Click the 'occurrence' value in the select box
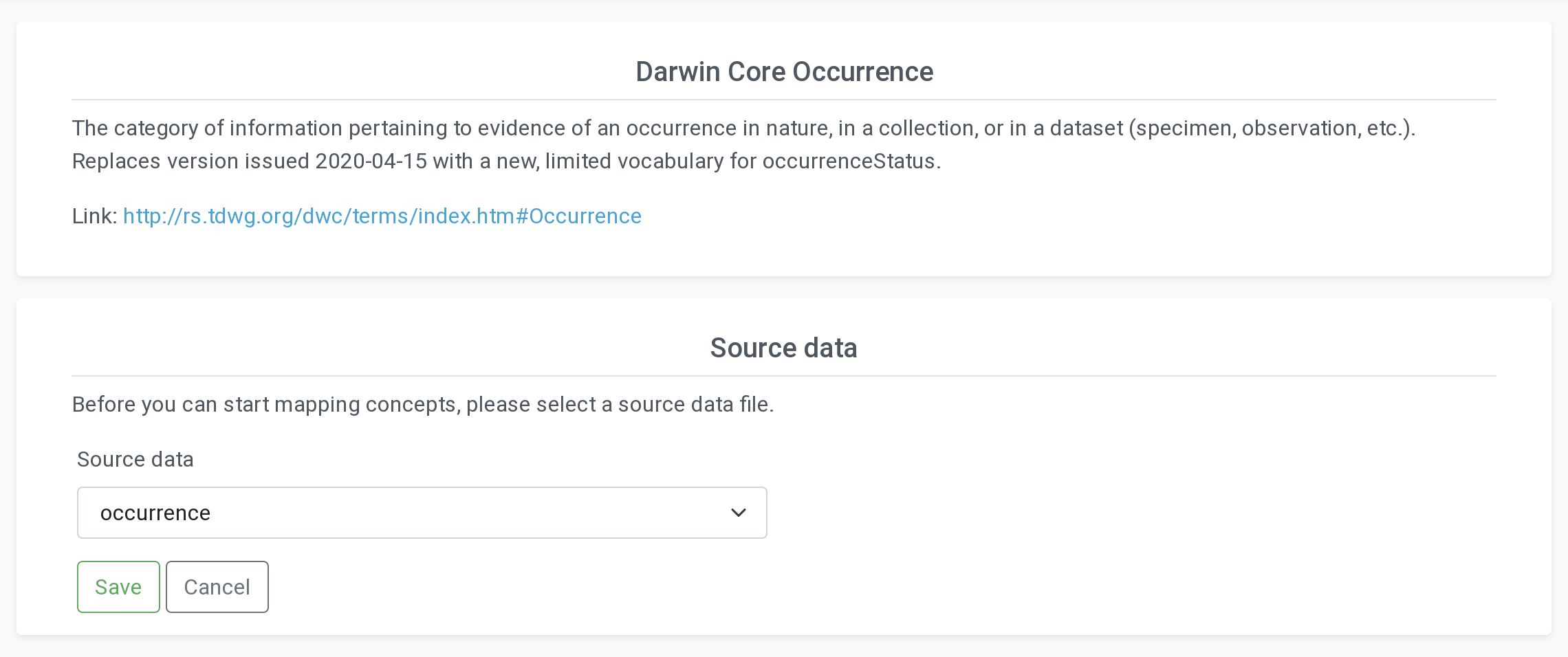 155,513
